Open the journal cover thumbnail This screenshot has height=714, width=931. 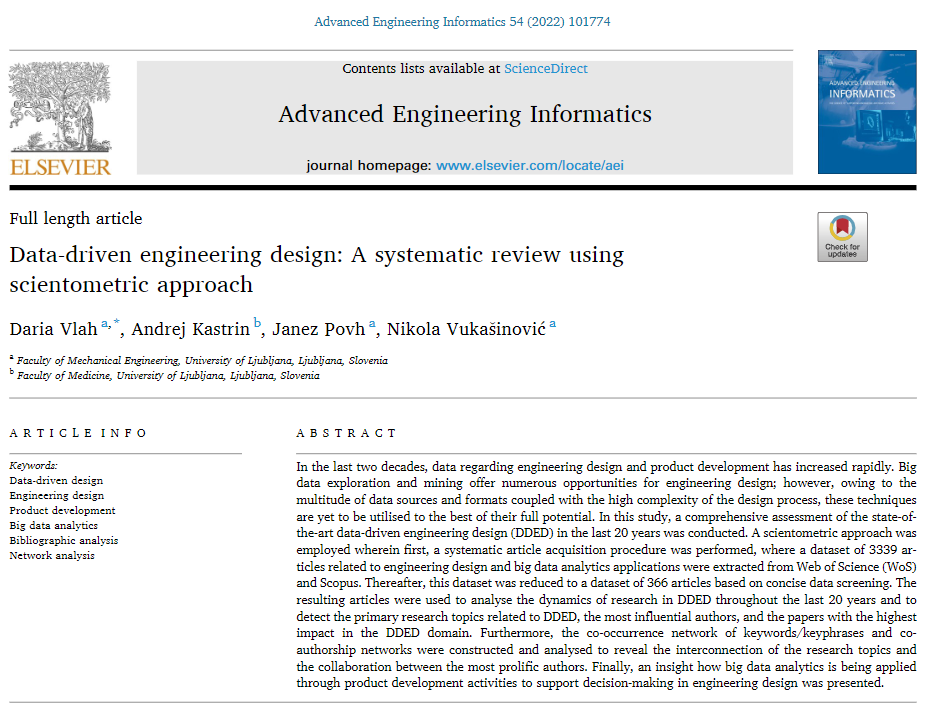tap(867, 112)
